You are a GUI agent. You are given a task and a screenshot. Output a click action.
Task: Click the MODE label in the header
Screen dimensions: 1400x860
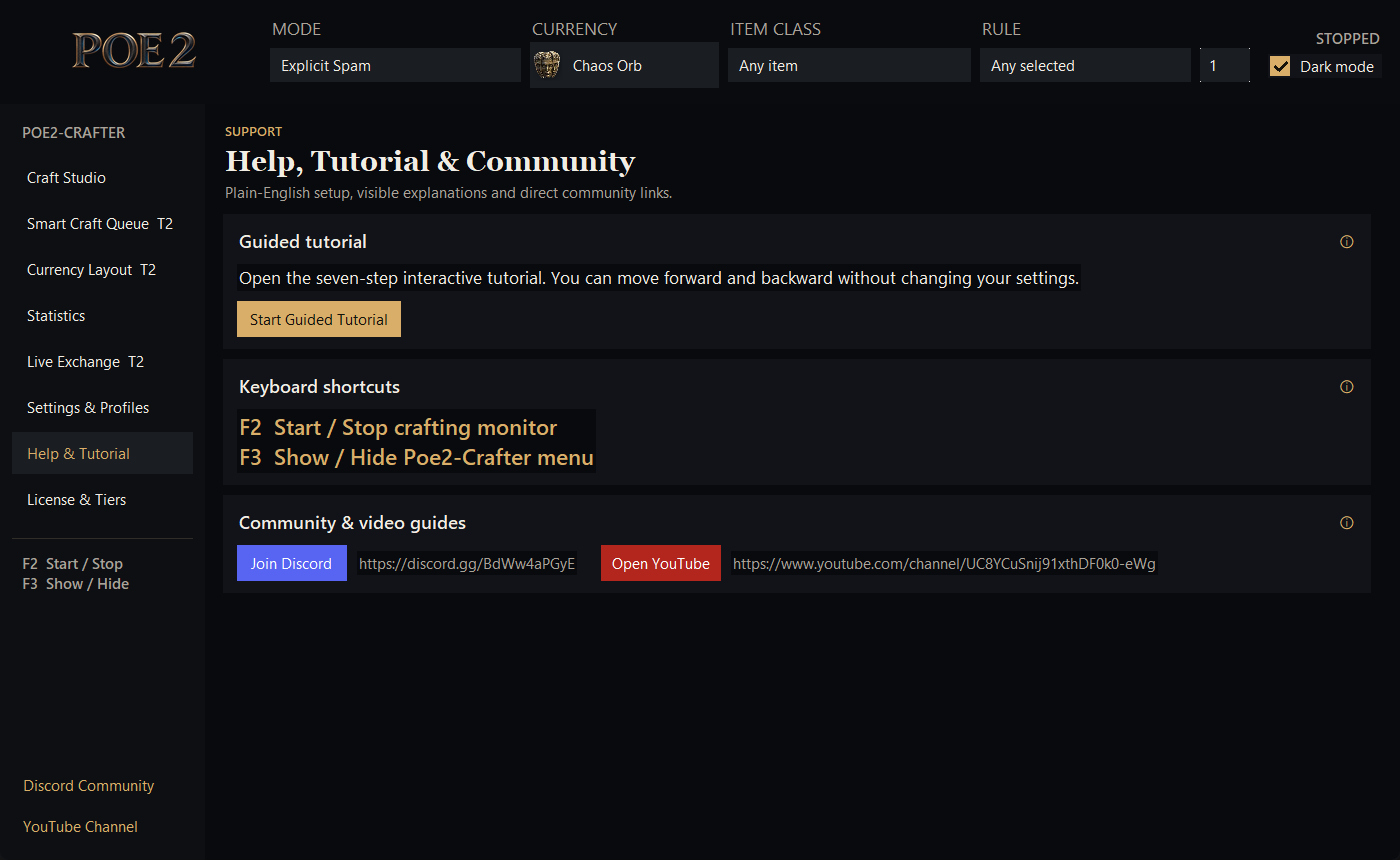tap(297, 30)
